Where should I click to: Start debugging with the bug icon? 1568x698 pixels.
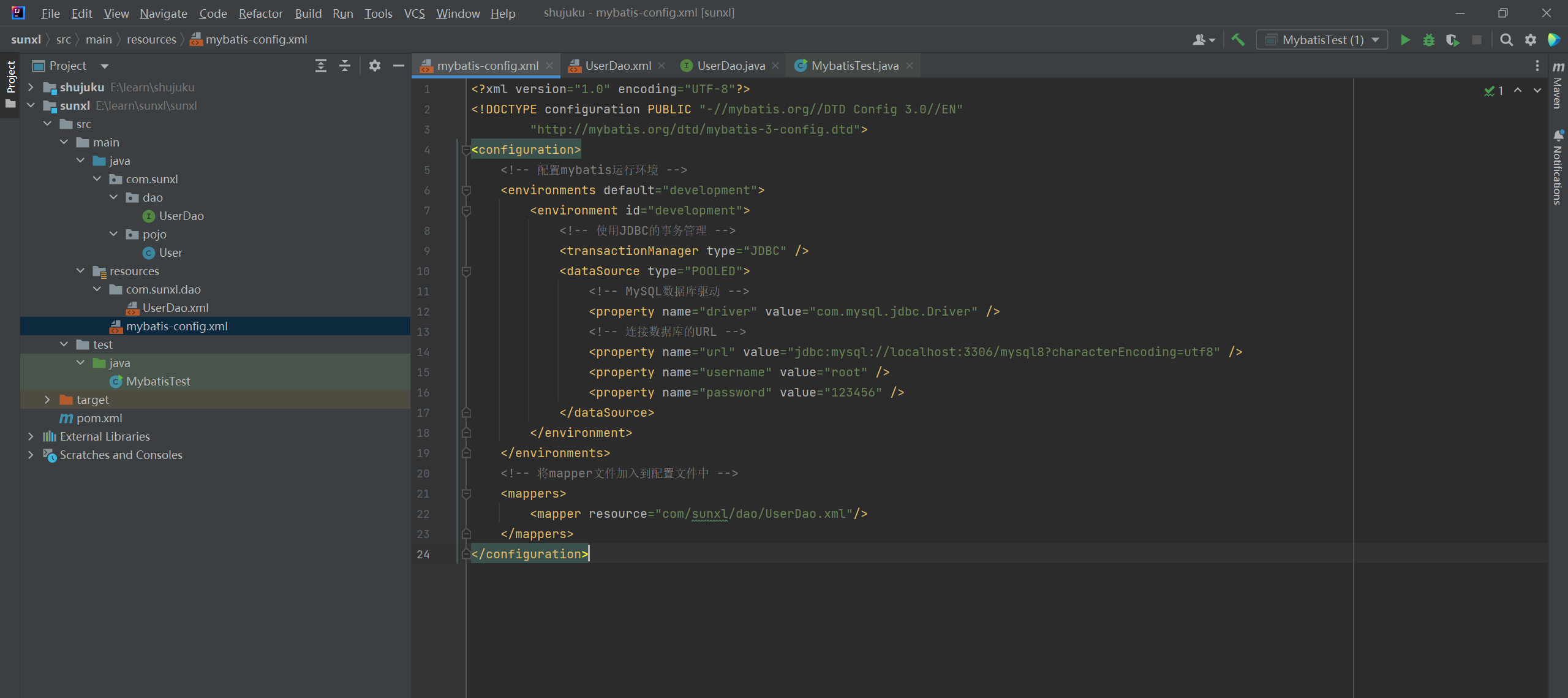[1429, 40]
